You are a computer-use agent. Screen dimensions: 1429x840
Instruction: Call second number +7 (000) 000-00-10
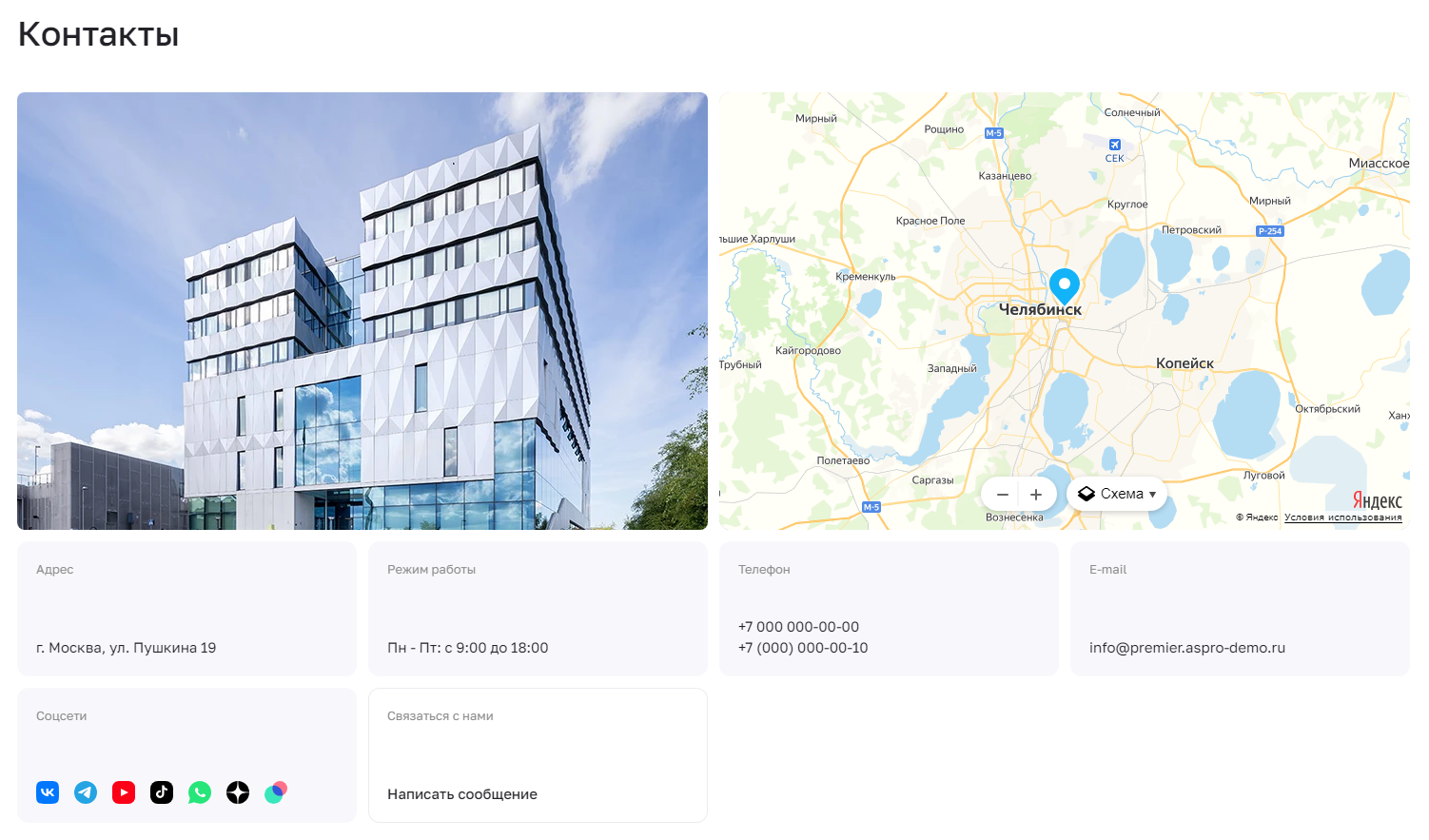pos(803,648)
